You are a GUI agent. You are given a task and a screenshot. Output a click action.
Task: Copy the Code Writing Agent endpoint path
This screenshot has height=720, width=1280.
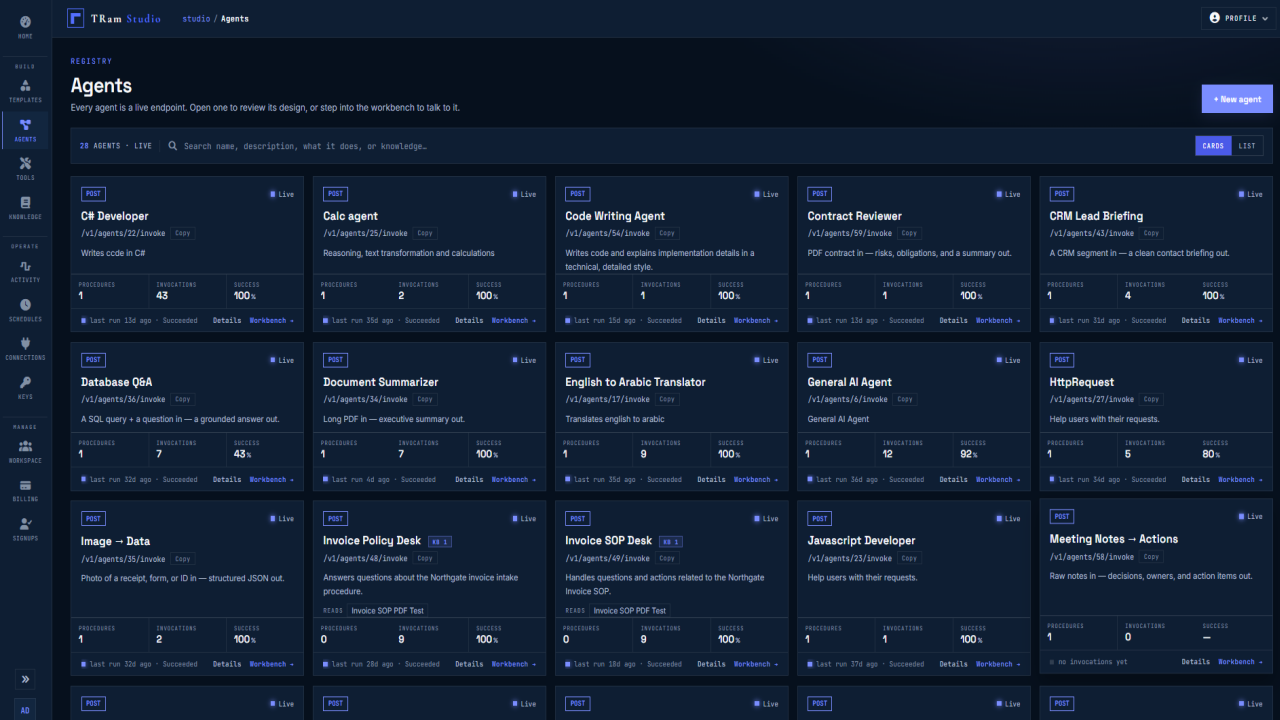pyautogui.click(x=667, y=233)
